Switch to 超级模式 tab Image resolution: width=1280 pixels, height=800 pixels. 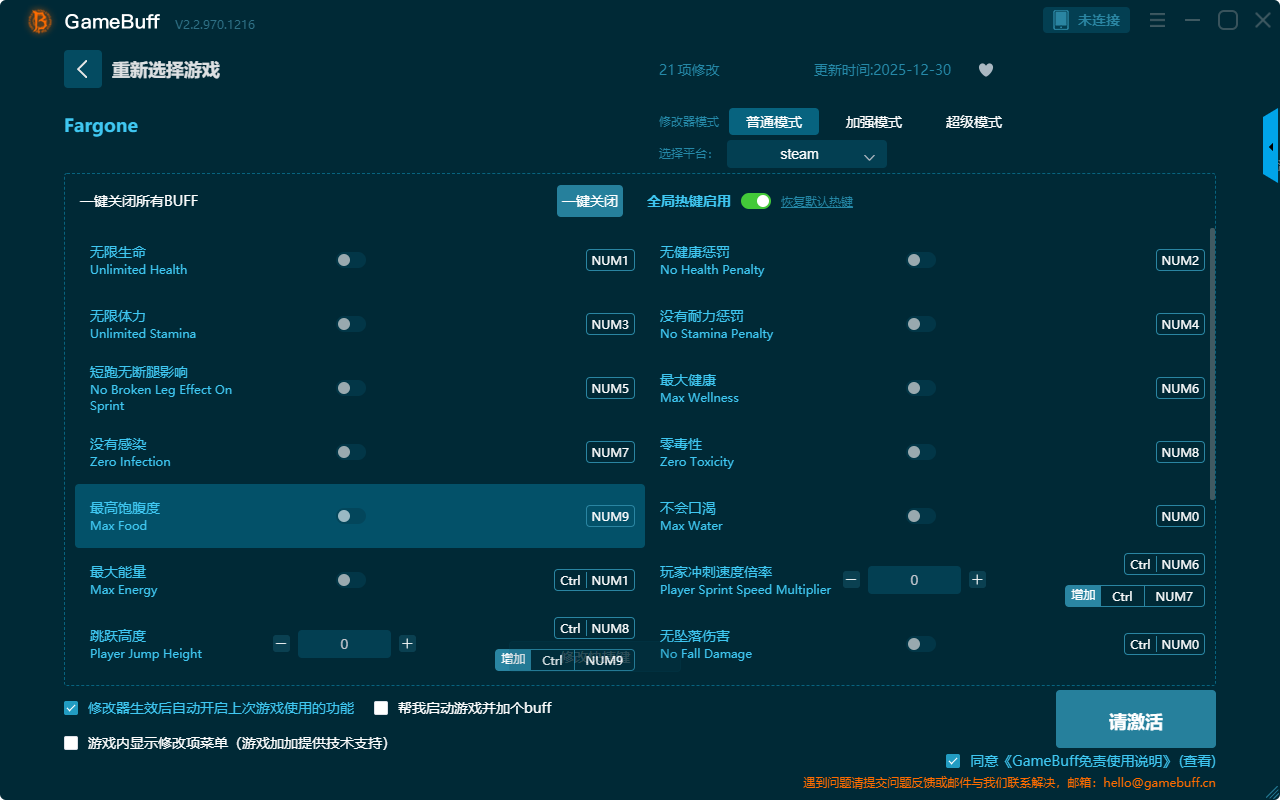(x=973, y=122)
